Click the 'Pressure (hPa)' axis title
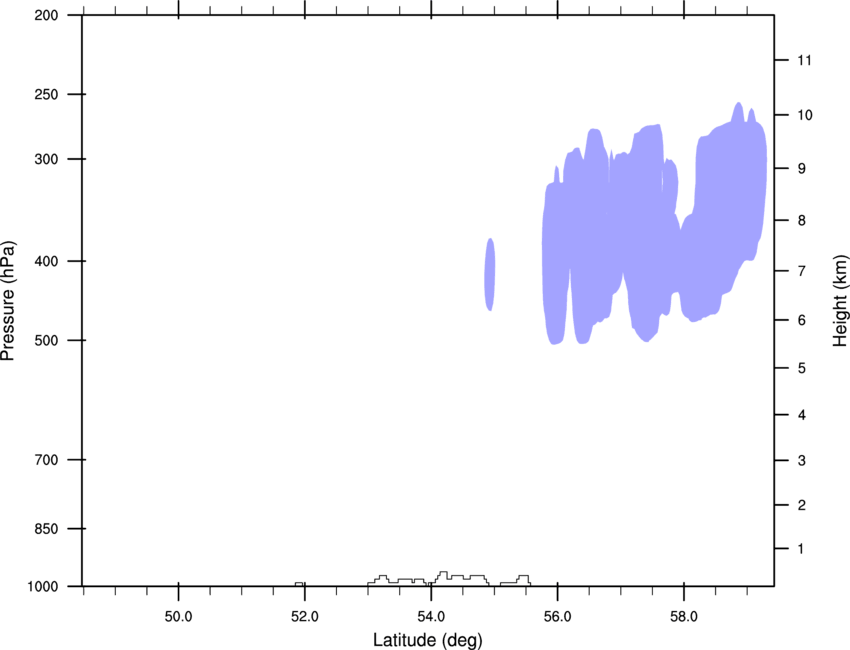The width and height of the screenshot is (850, 650). 8,301
